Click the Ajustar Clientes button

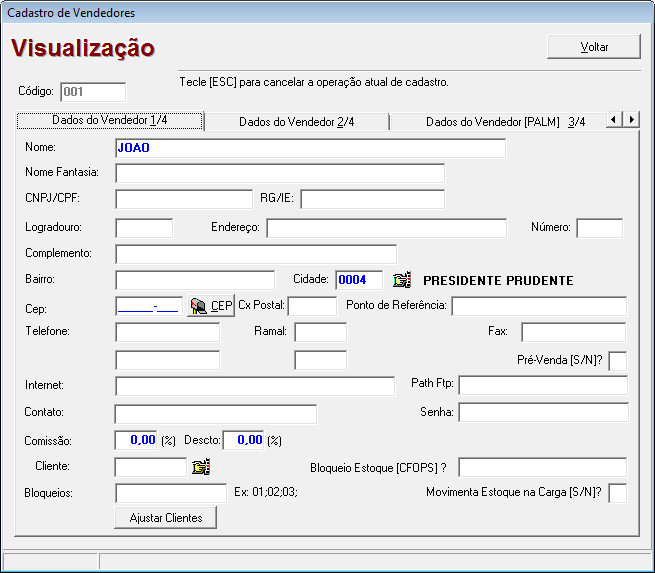(166, 518)
